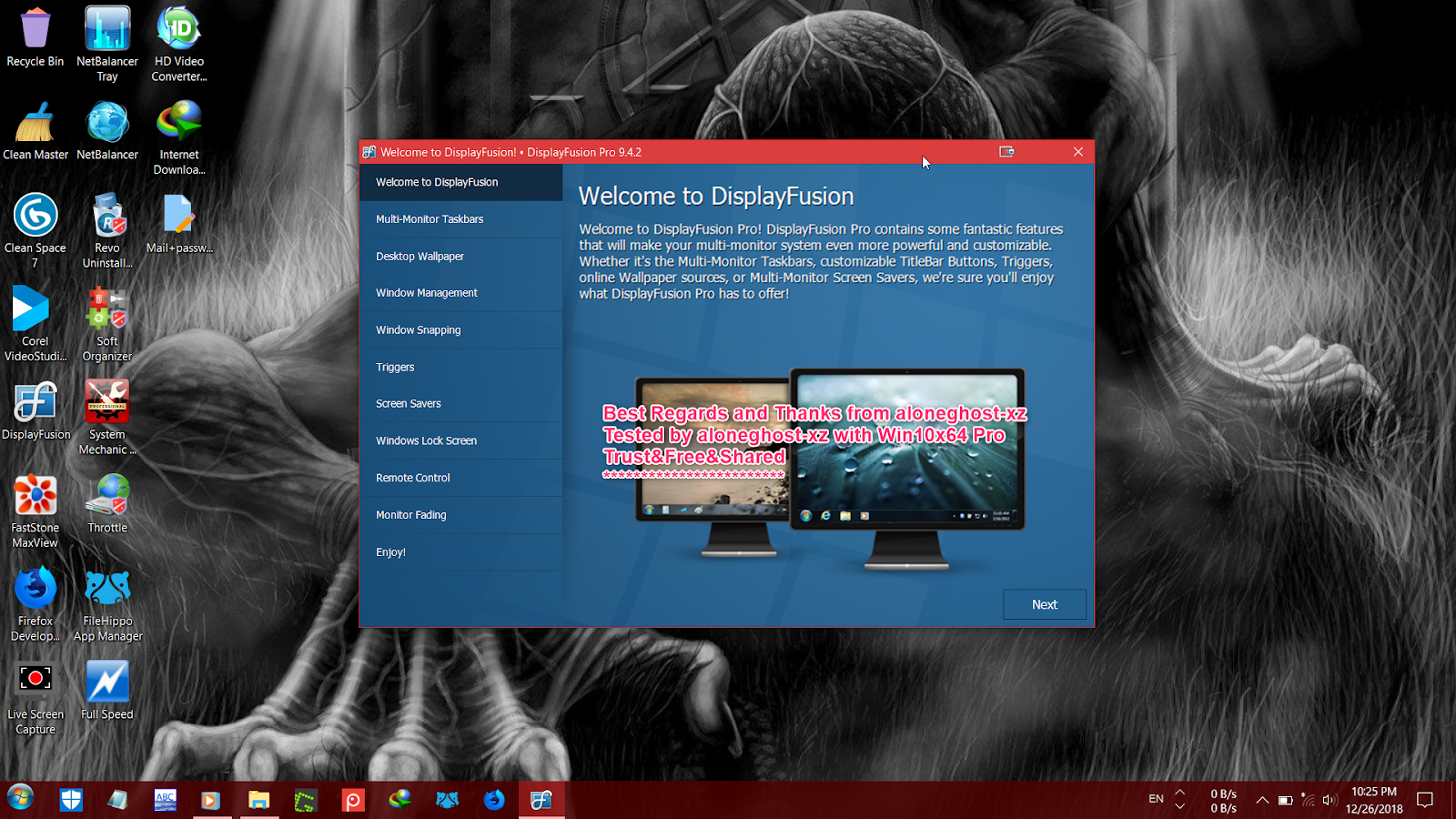Open Remote Control section
The height and width of the screenshot is (819, 1456).
click(x=461, y=478)
